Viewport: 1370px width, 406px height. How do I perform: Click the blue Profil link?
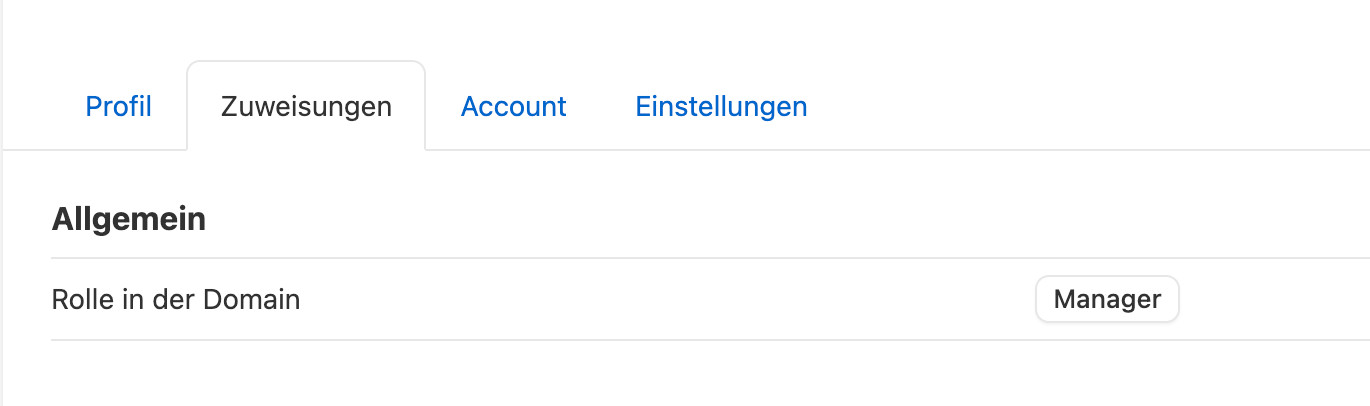118,106
